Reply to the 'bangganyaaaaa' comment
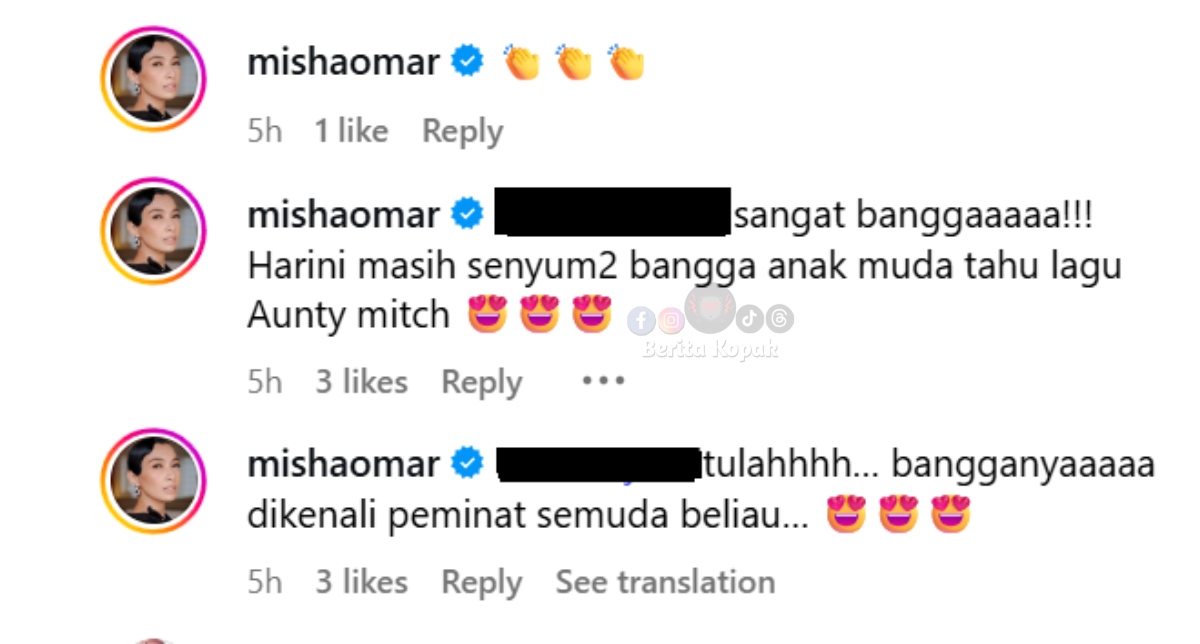The height and width of the screenshot is (644, 1200). click(481, 582)
